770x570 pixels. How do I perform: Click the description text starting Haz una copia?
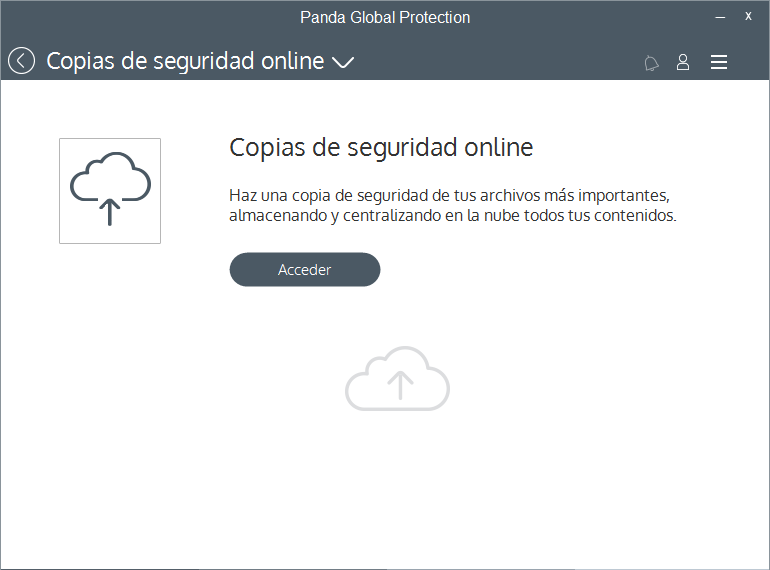click(x=453, y=205)
